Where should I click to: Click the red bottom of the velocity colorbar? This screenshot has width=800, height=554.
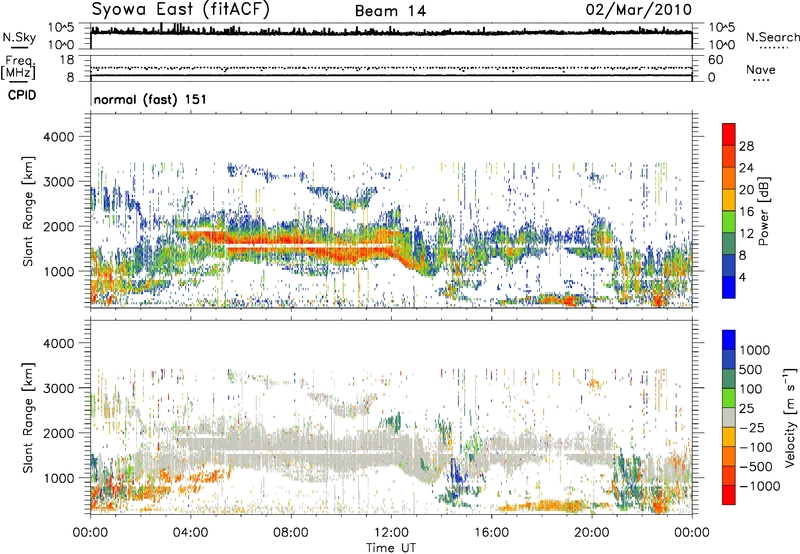[729, 495]
